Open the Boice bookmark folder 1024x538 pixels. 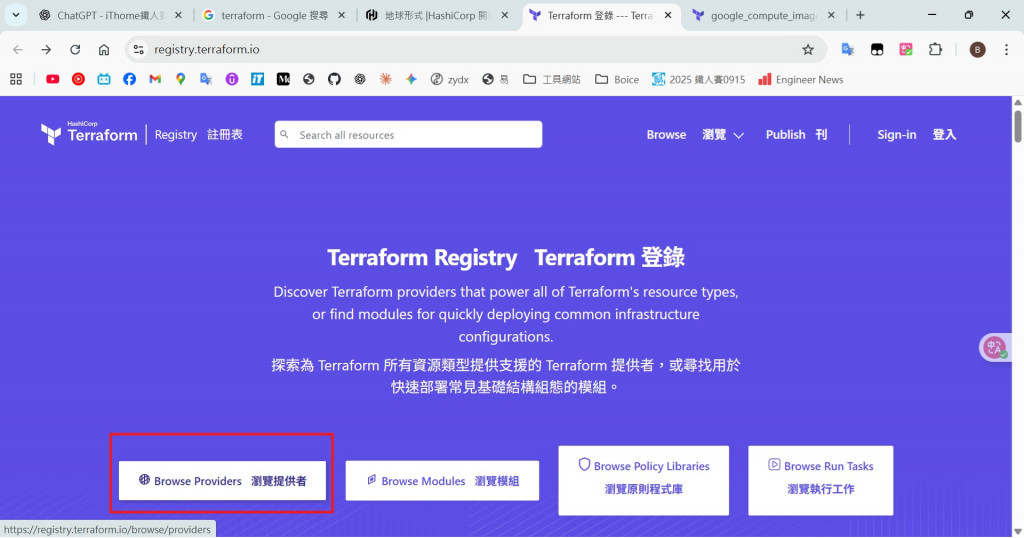click(x=616, y=79)
